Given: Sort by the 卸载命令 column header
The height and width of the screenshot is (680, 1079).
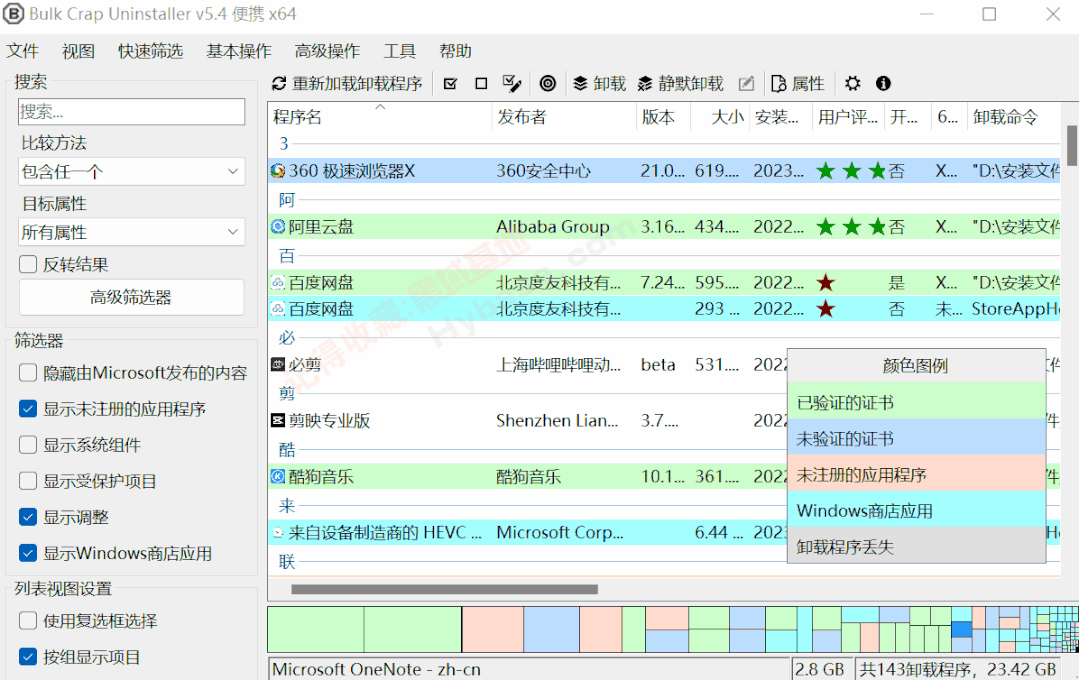Looking at the screenshot, I should click(x=1014, y=117).
